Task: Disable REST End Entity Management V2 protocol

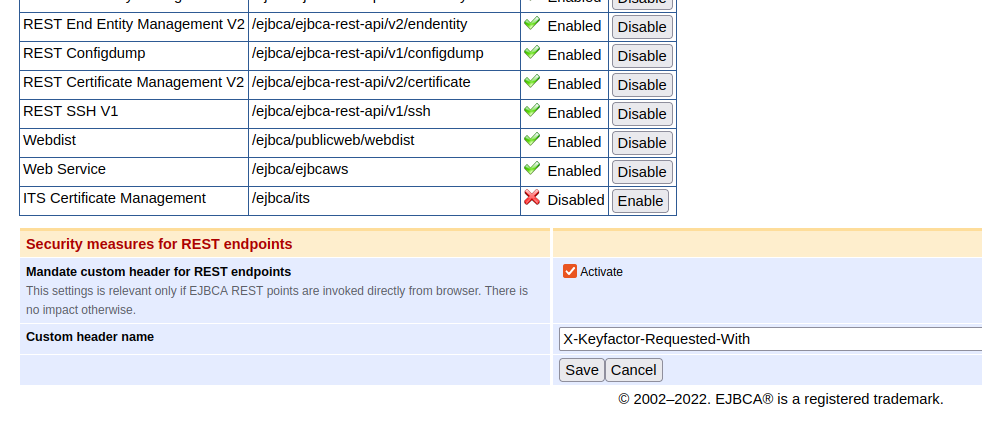Action: (x=641, y=27)
